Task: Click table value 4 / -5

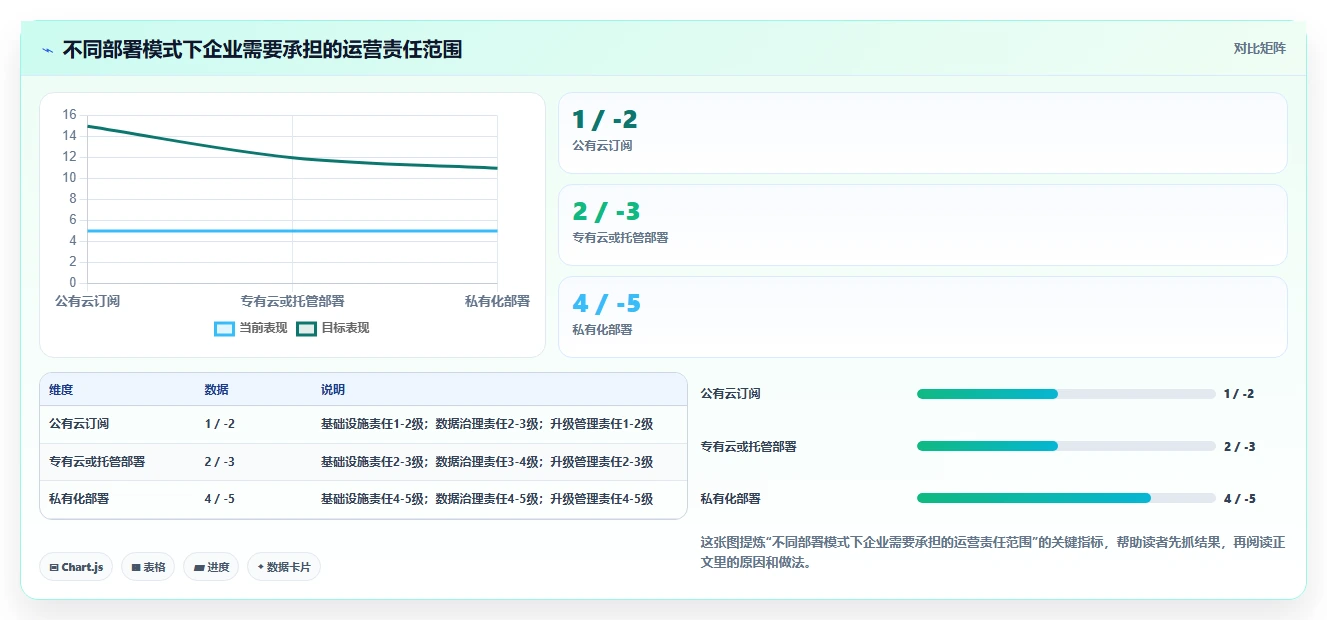Action: tap(220, 499)
